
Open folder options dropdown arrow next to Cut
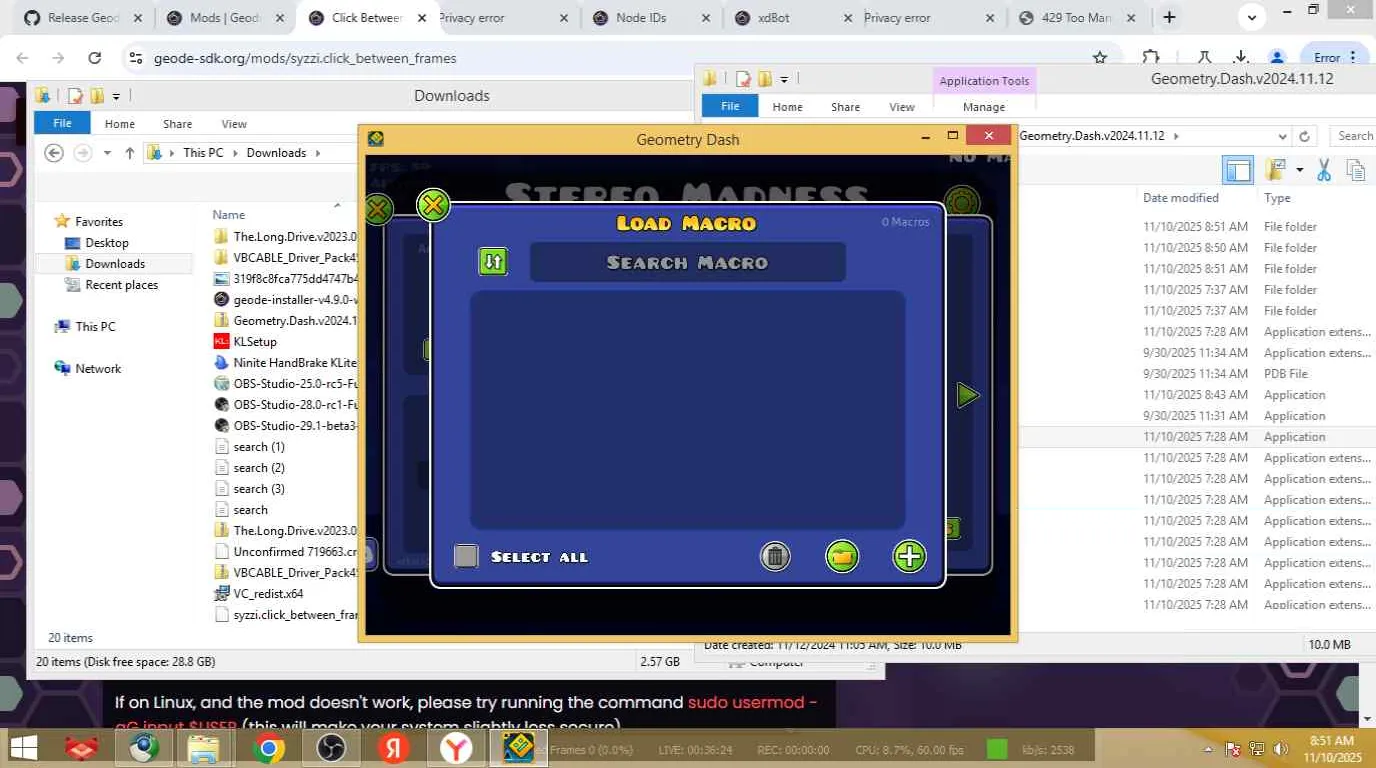(1299, 170)
